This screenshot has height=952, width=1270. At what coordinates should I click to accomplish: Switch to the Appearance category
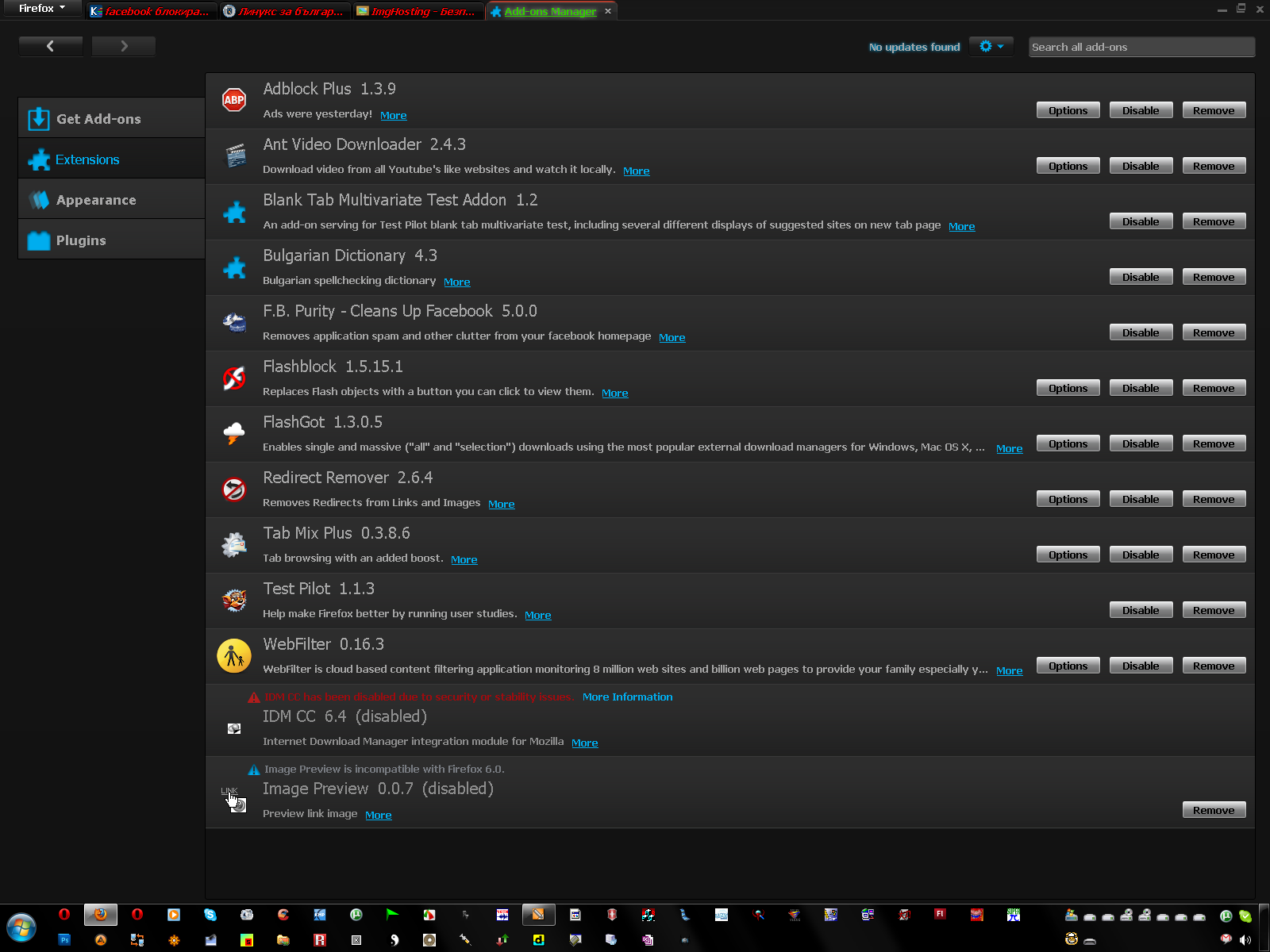pyautogui.click(x=111, y=199)
